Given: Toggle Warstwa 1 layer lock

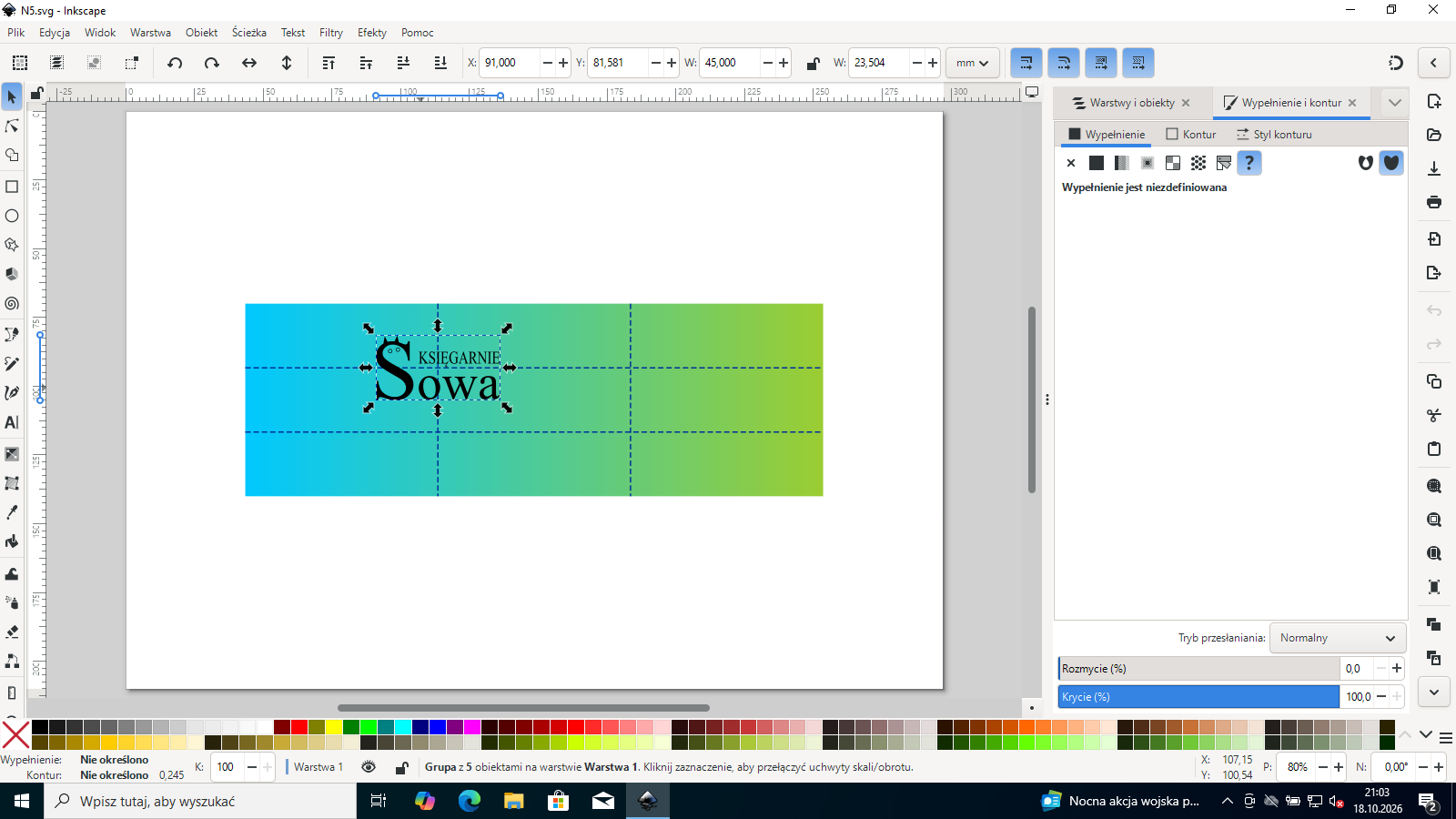Looking at the screenshot, I should point(401,767).
